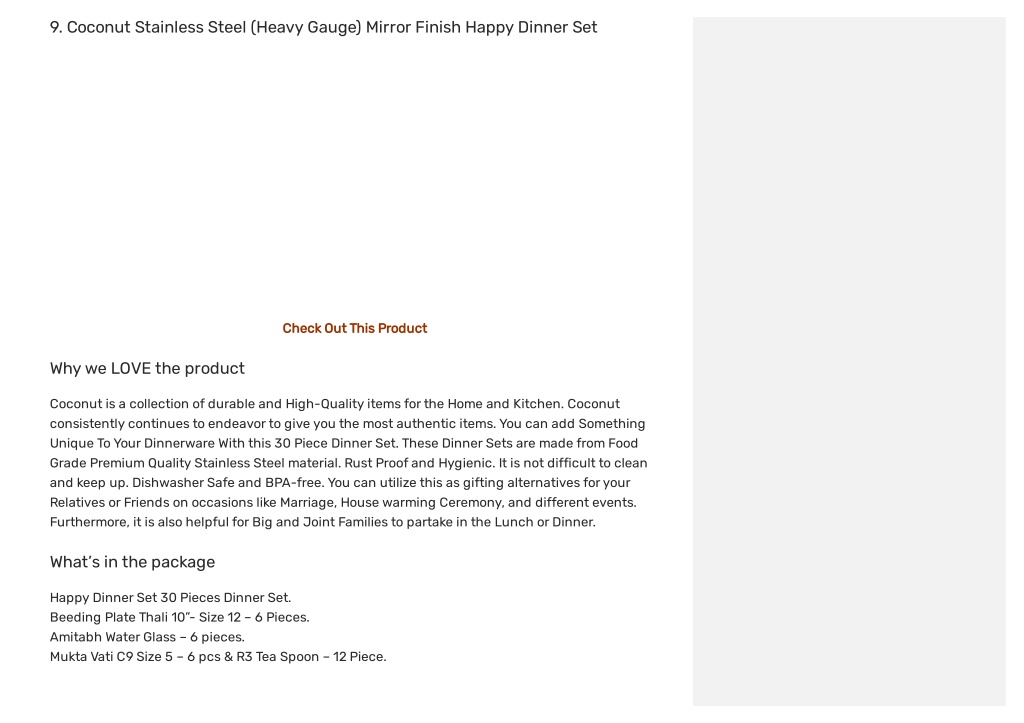The image size is (1024, 723).
Task: Click the sentence beginning with Furthermore, it is also
Action: pyautogui.click(x=323, y=522)
